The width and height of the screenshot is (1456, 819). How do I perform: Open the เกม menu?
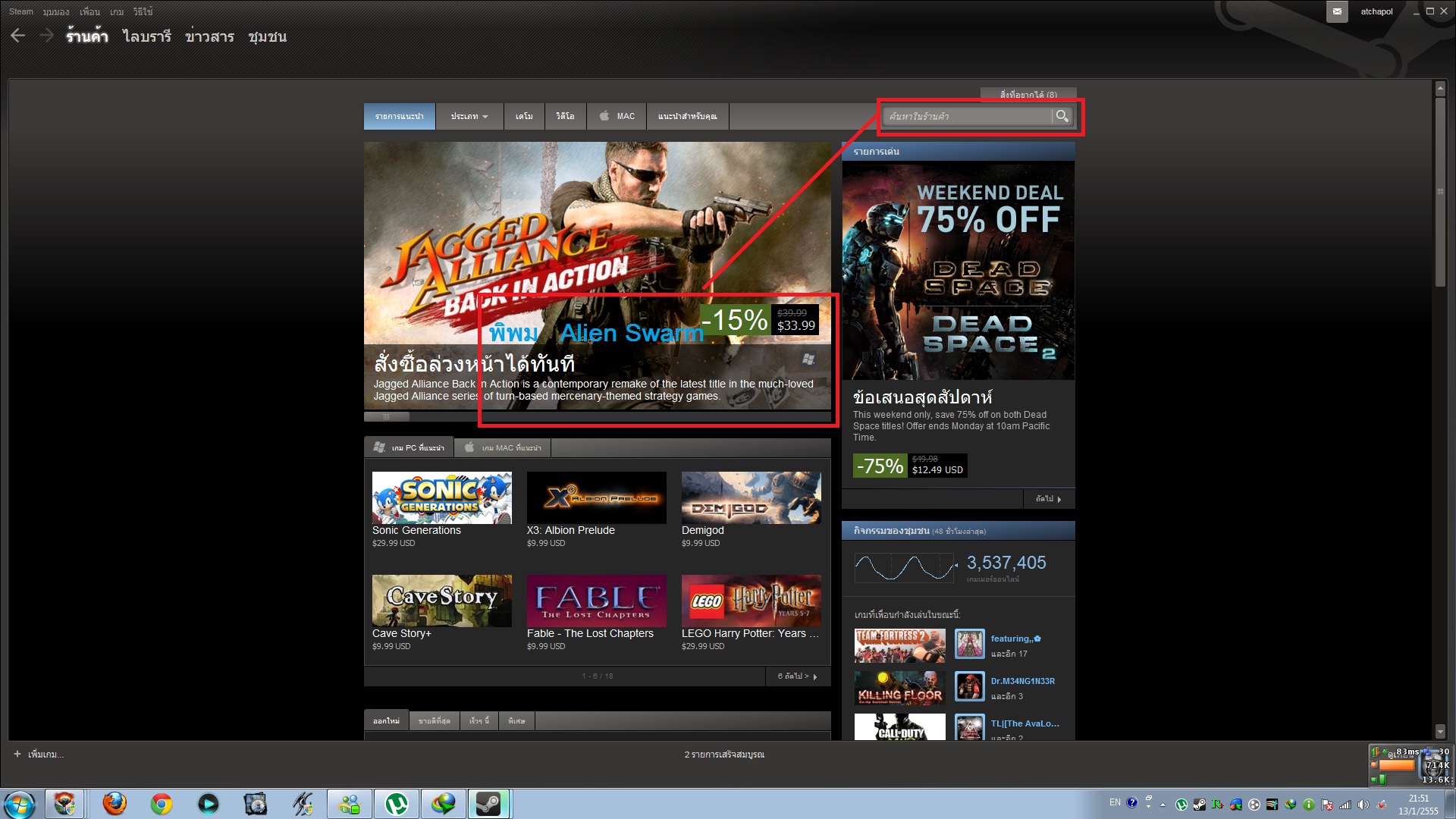coord(117,11)
